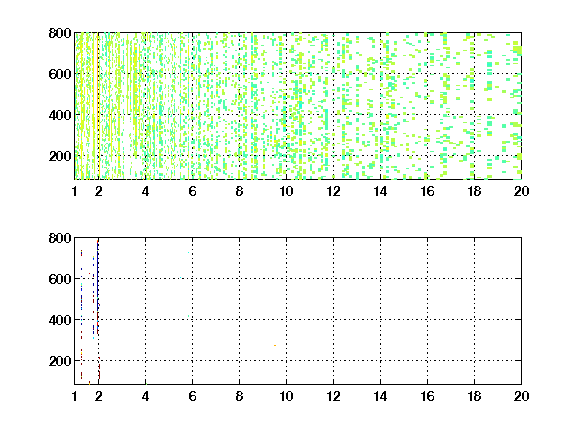576x432 pixels.
Task: Click the 400 y-axis label of bottom plot
Action: click(x=60, y=320)
